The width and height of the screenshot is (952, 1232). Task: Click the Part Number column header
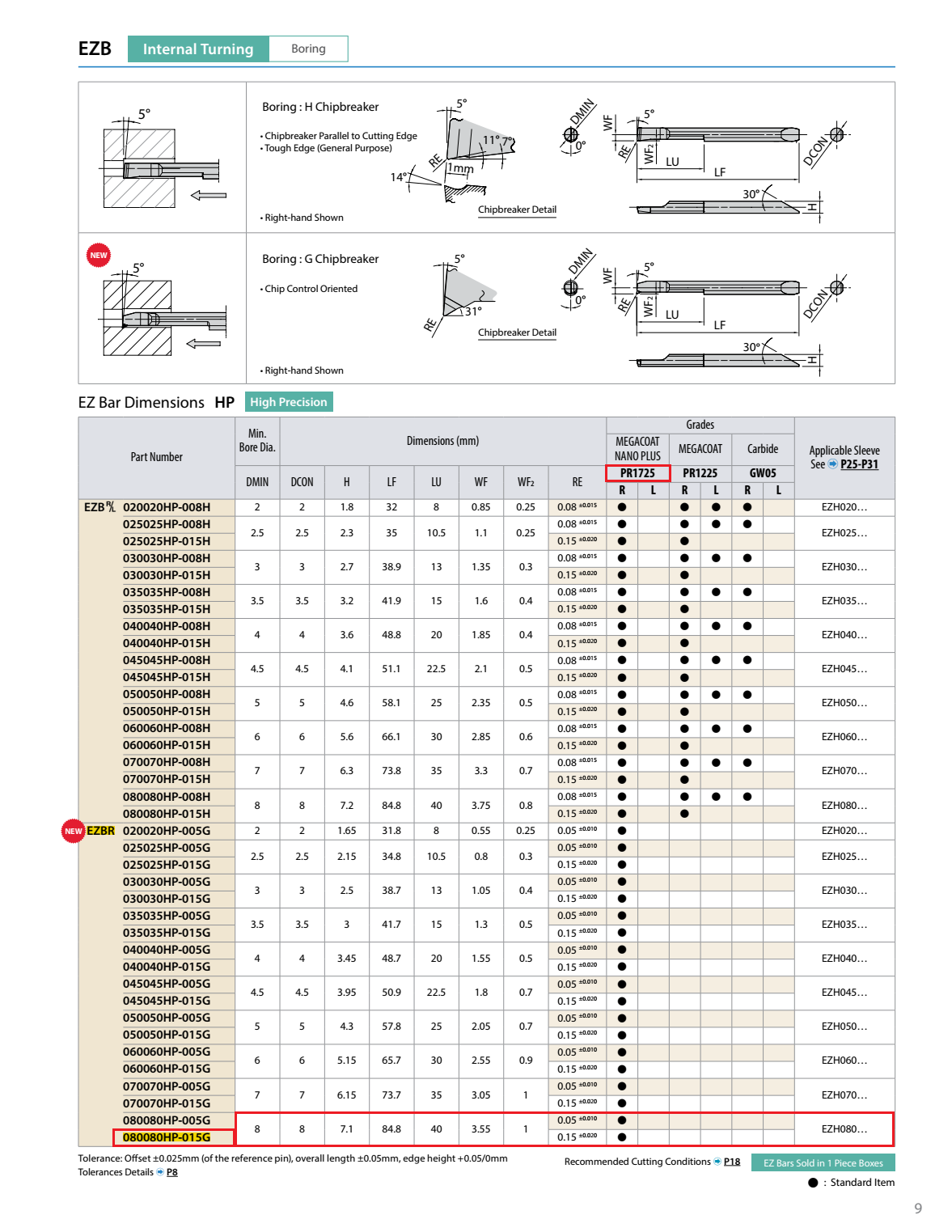point(157,457)
